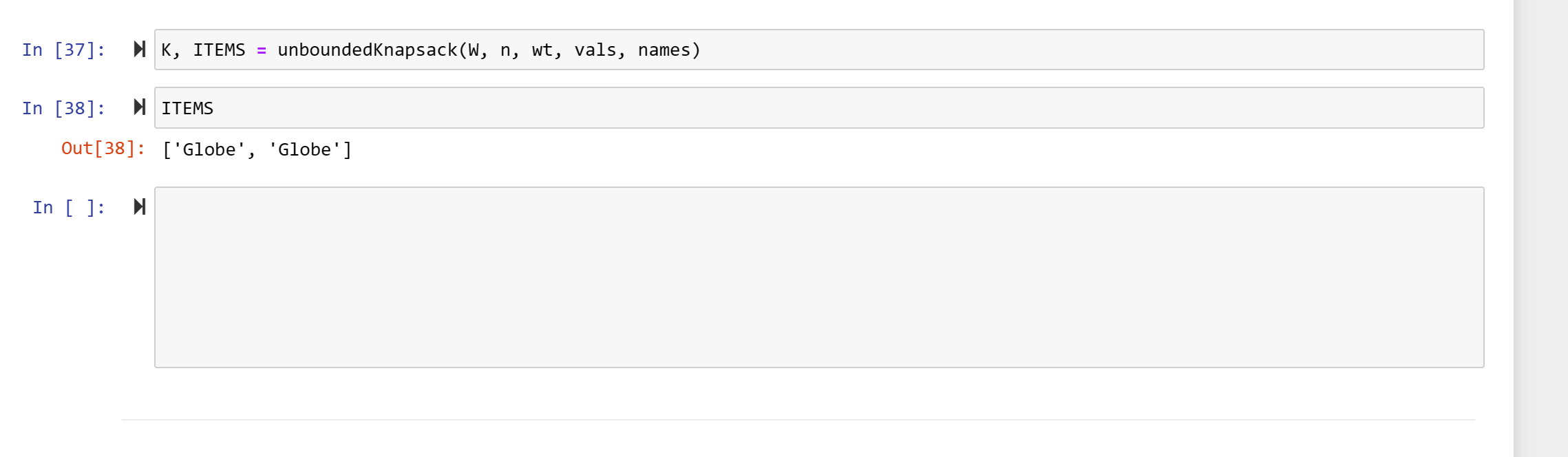Click the output ['Globe', 'Globe']
Viewport: 1568px width, 457px height.
pyautogui.click(x=255, y=149)
